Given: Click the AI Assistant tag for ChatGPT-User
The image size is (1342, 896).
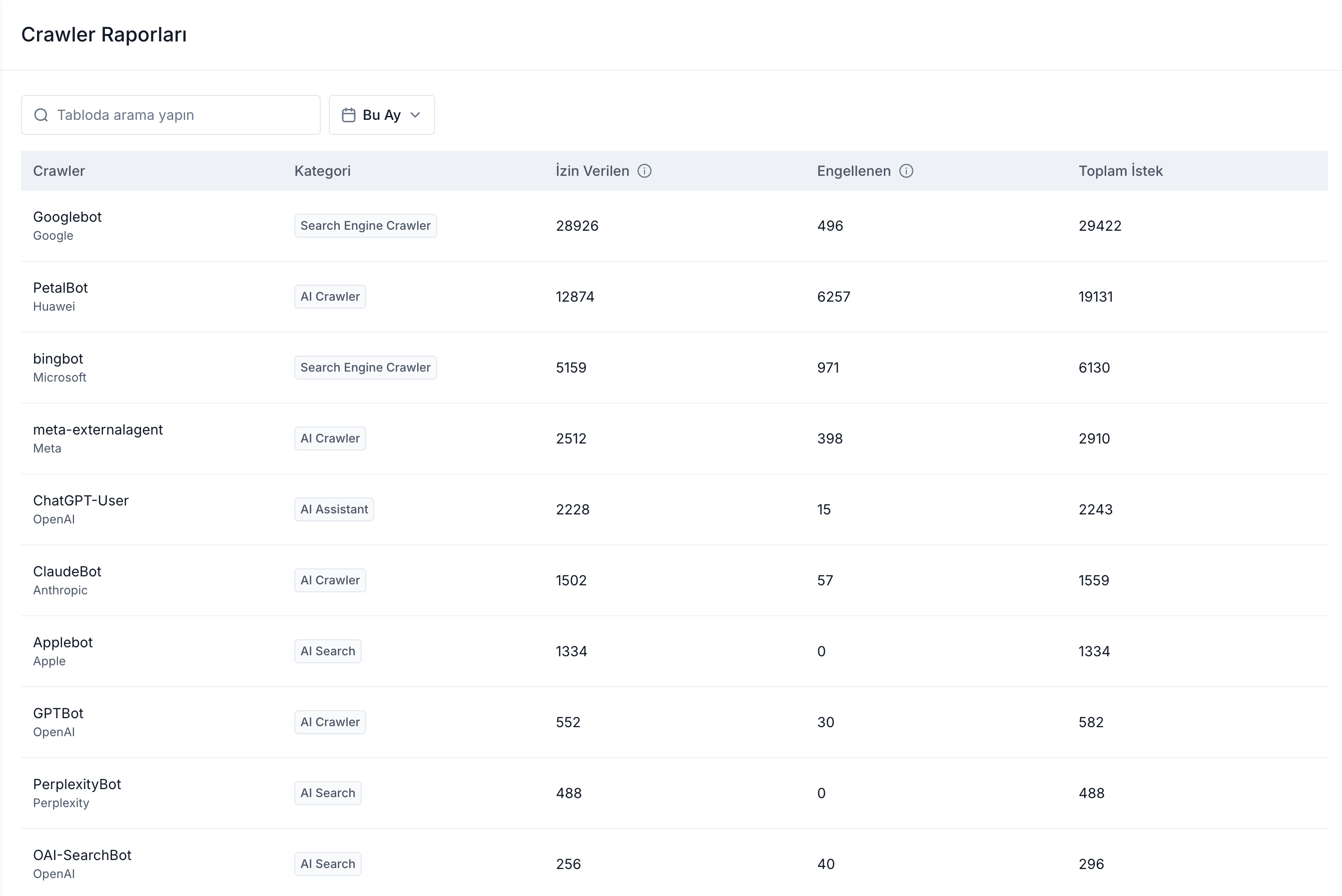Looking at the screenshot, I should [x=334, y=509].
